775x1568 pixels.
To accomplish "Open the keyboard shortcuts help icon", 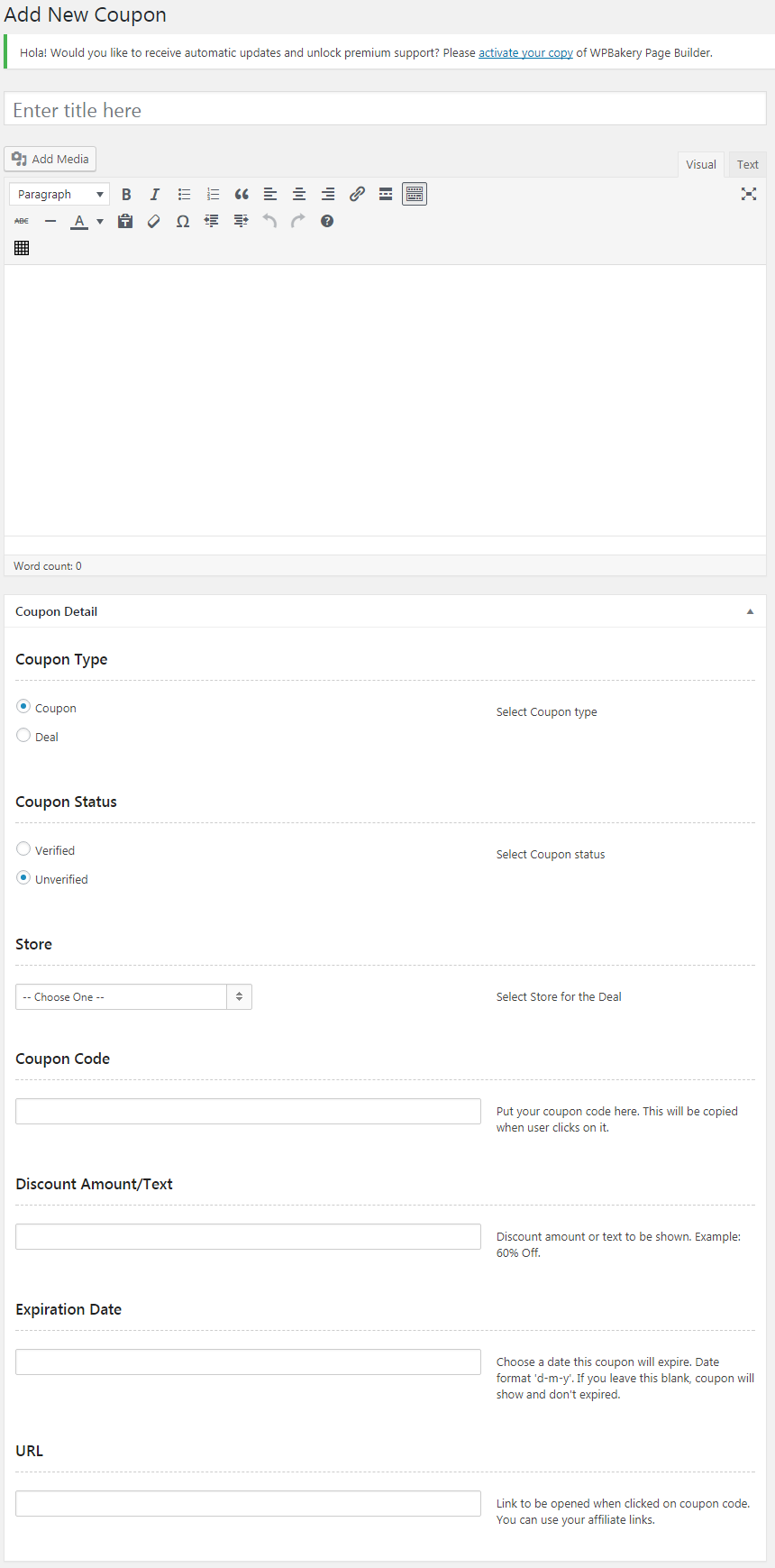I will (327, 221).
